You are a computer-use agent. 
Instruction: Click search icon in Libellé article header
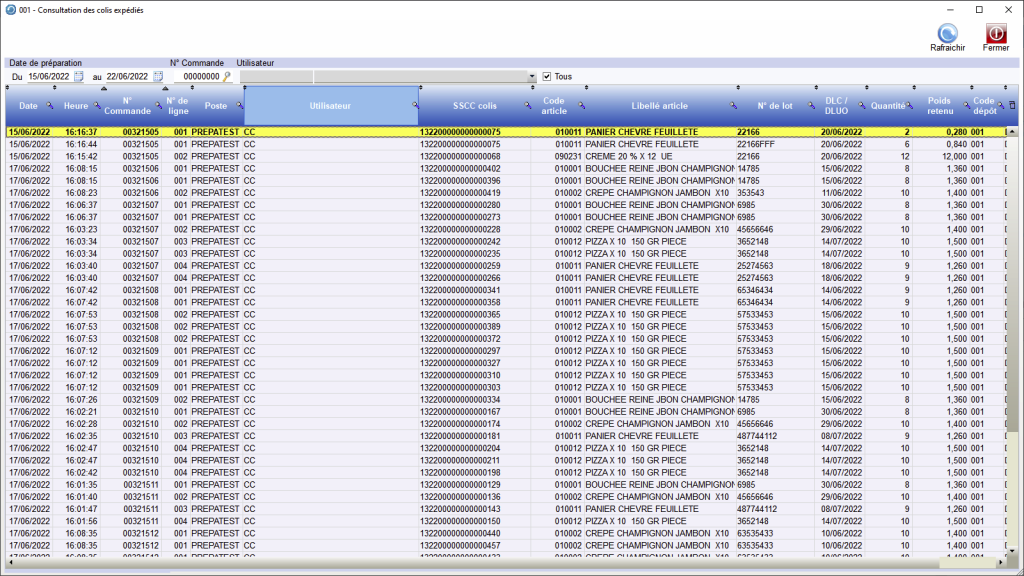point(733,106)
